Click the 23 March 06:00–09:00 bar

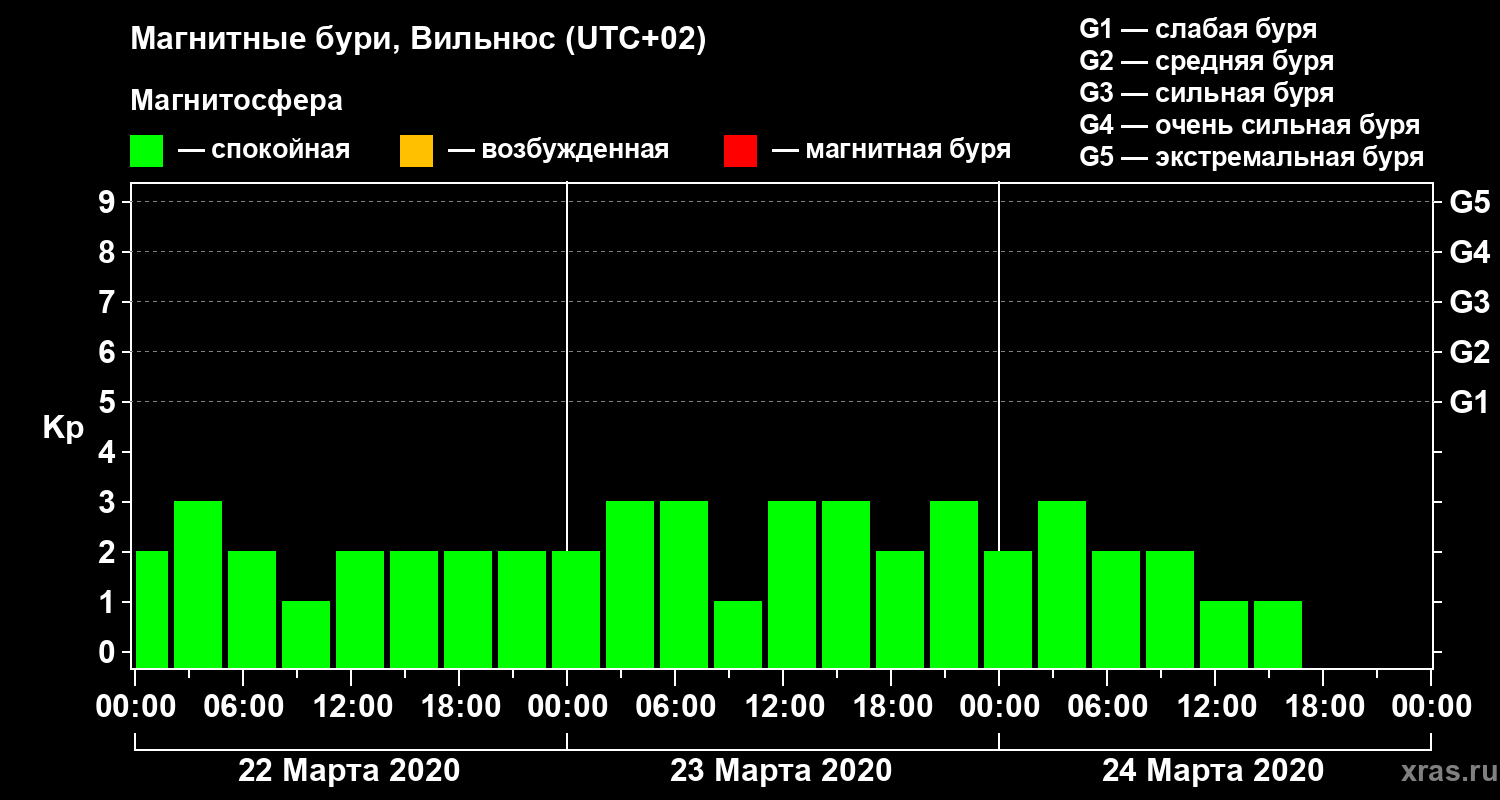[x=684, y=584]
